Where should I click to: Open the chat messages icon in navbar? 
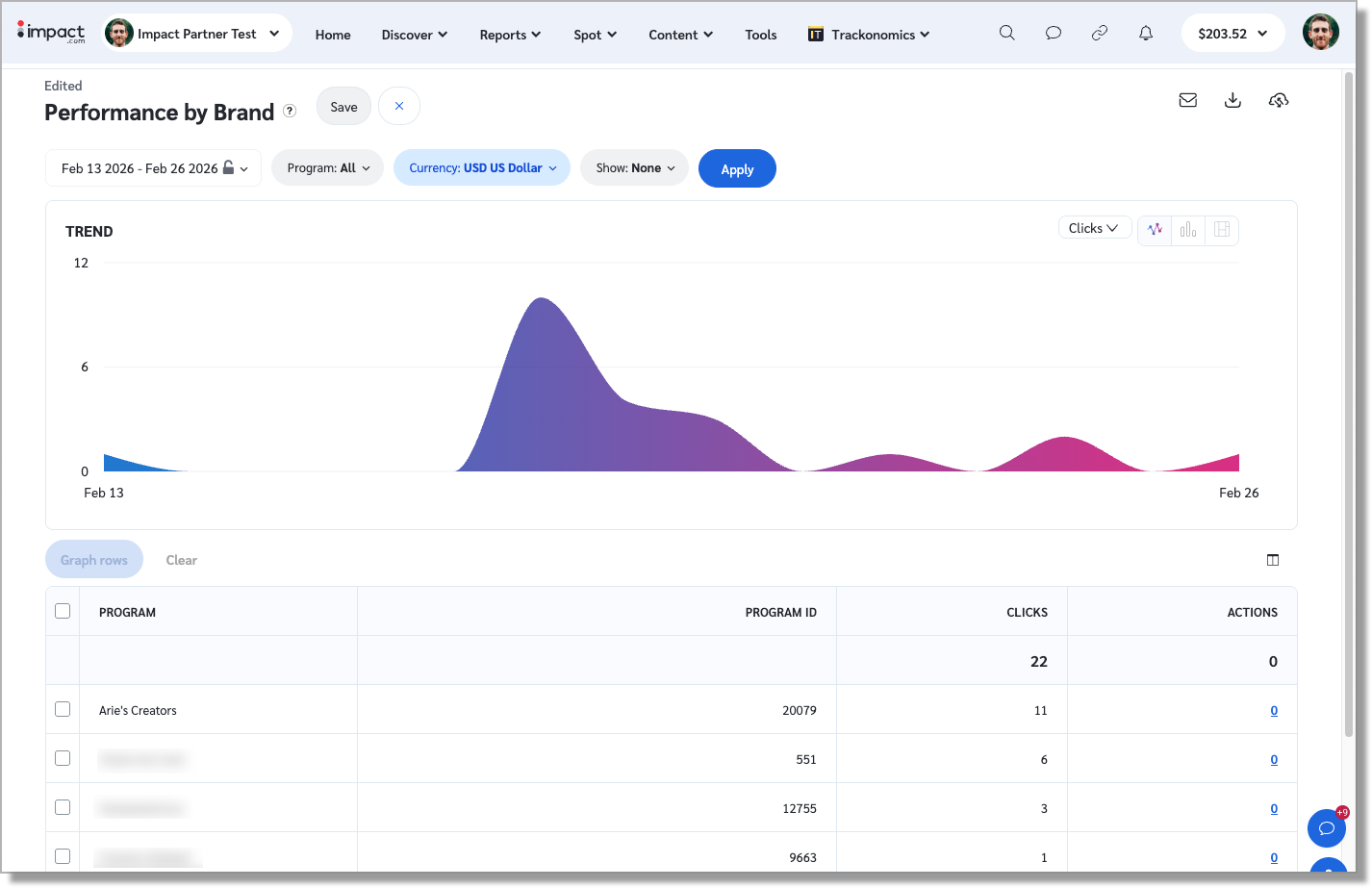point(1054,33)
